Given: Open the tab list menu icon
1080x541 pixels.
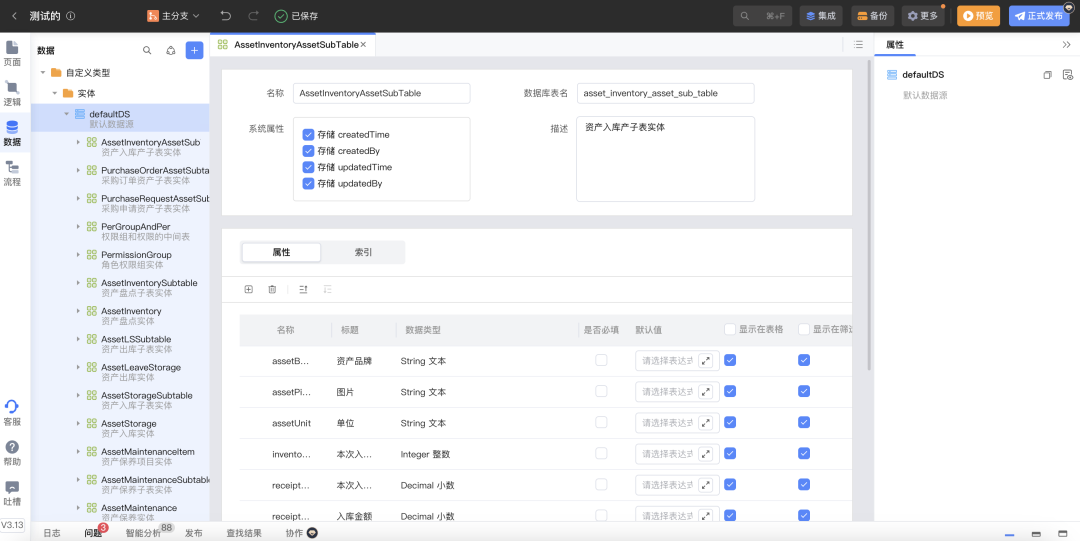Looking at the screenshot, I should [858, 44].
